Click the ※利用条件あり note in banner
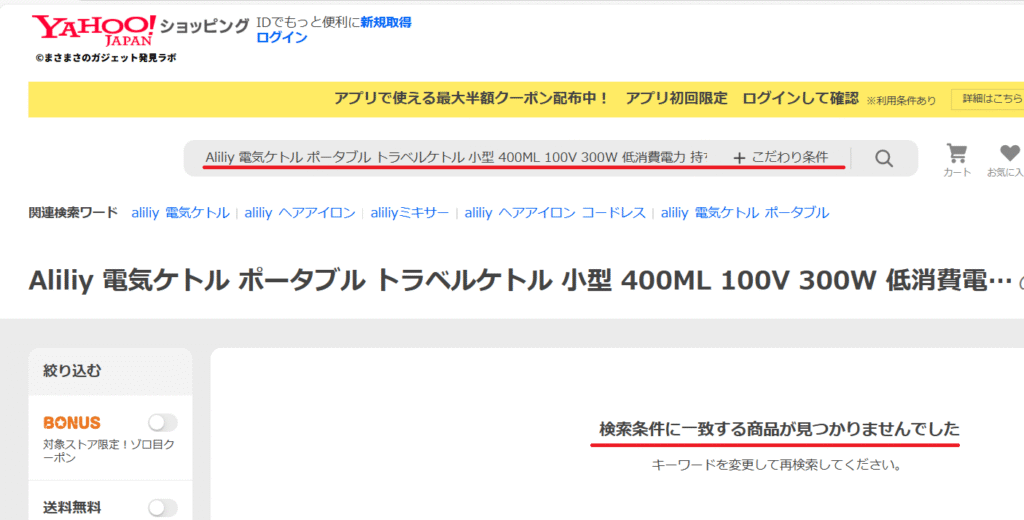This screenshot has width=1024, height=520. click(x=901, y=101)
